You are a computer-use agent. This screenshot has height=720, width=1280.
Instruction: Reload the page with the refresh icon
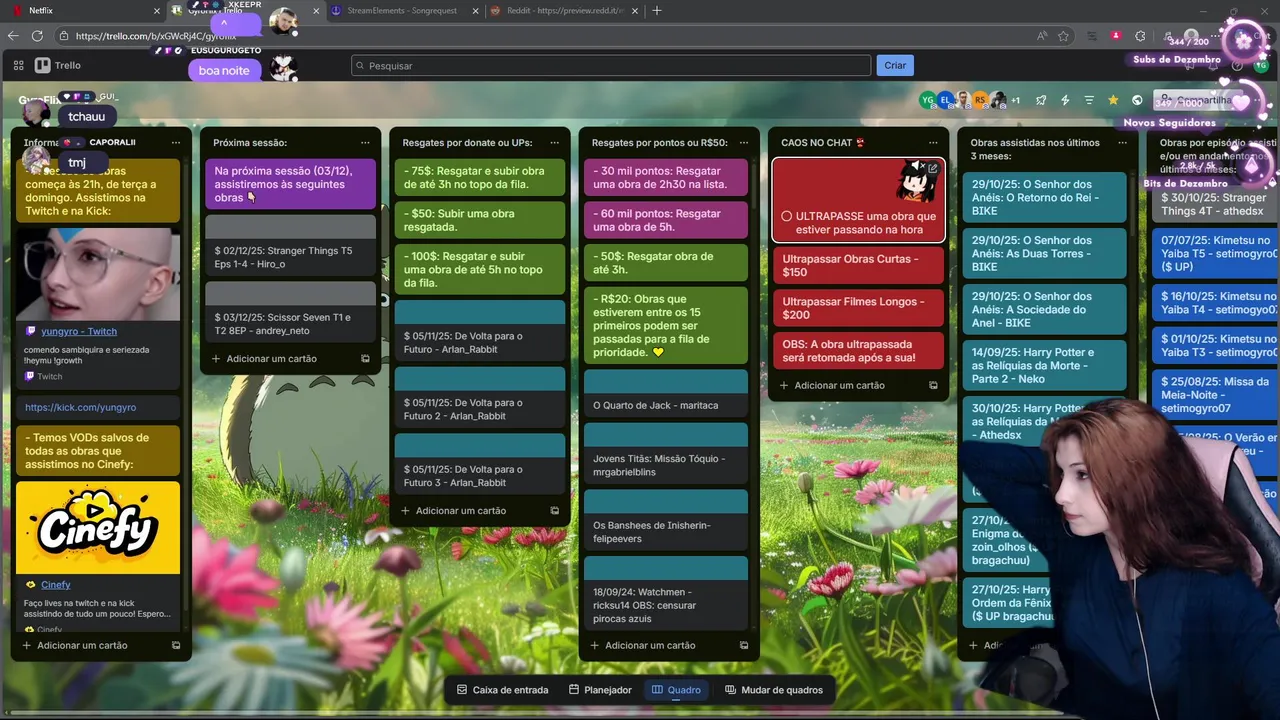click(37, 36)
